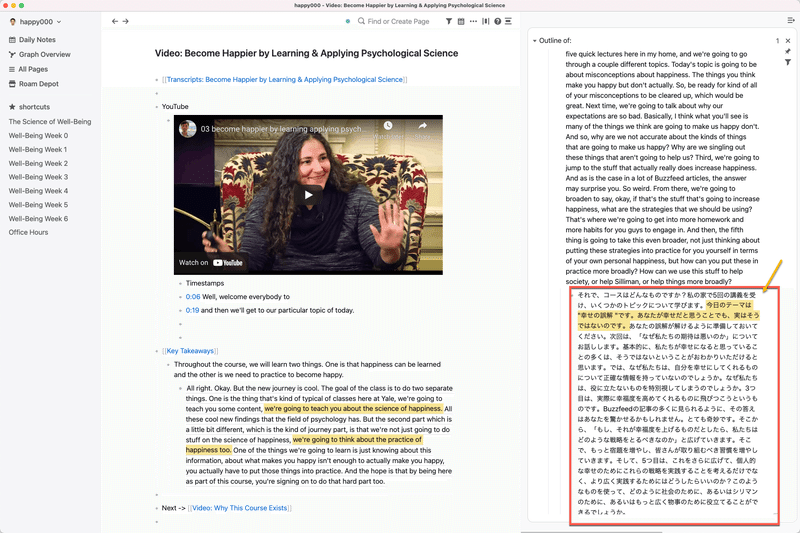Toggle the right sidebar icon in top bar
Screen dimensions: 800x533
508,21
